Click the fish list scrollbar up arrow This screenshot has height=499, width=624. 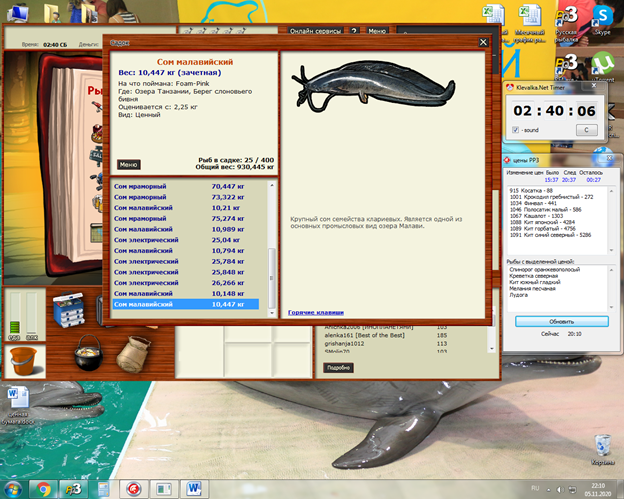(x=272, y=185)
